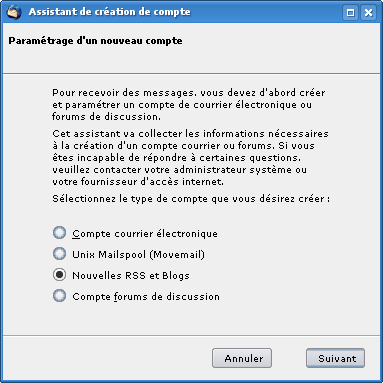This screenshot has width=383, height=383.
Task: Click the "Assistant de création de compte" title text
Action: 110,12
